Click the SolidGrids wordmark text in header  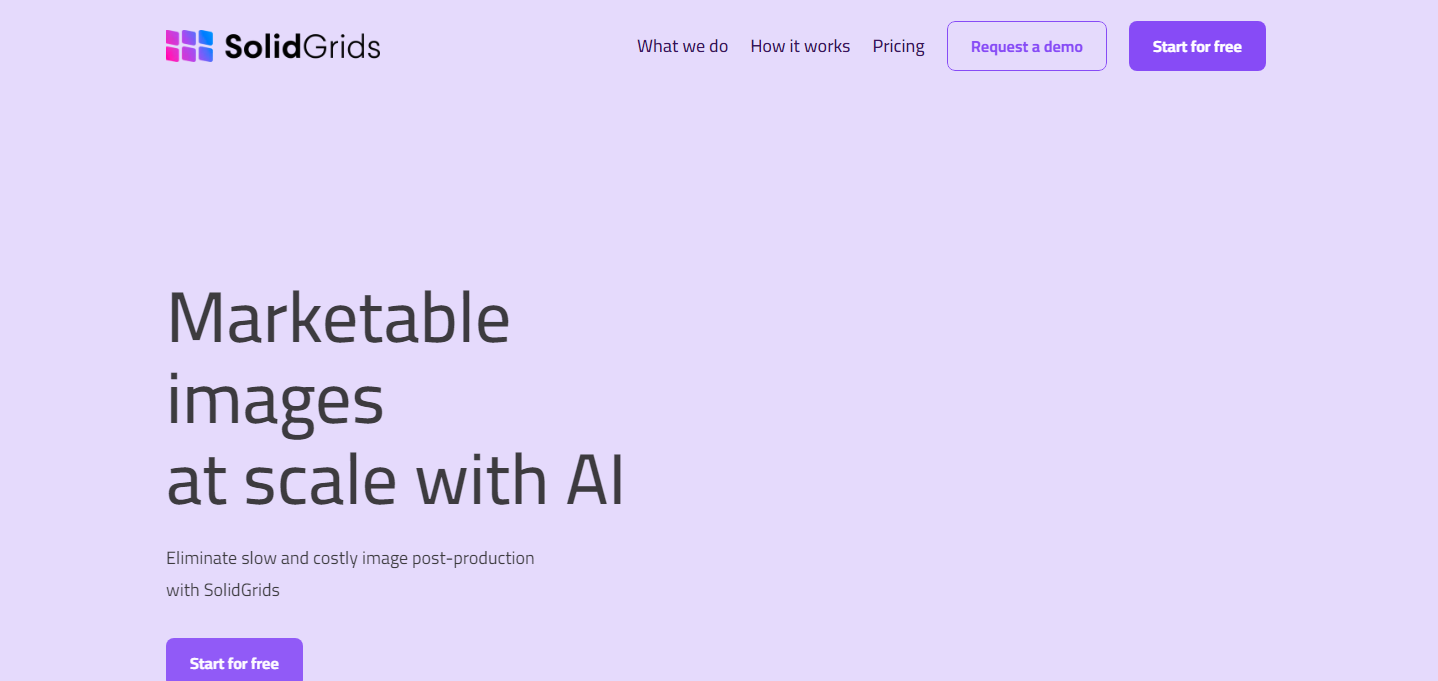302,46
